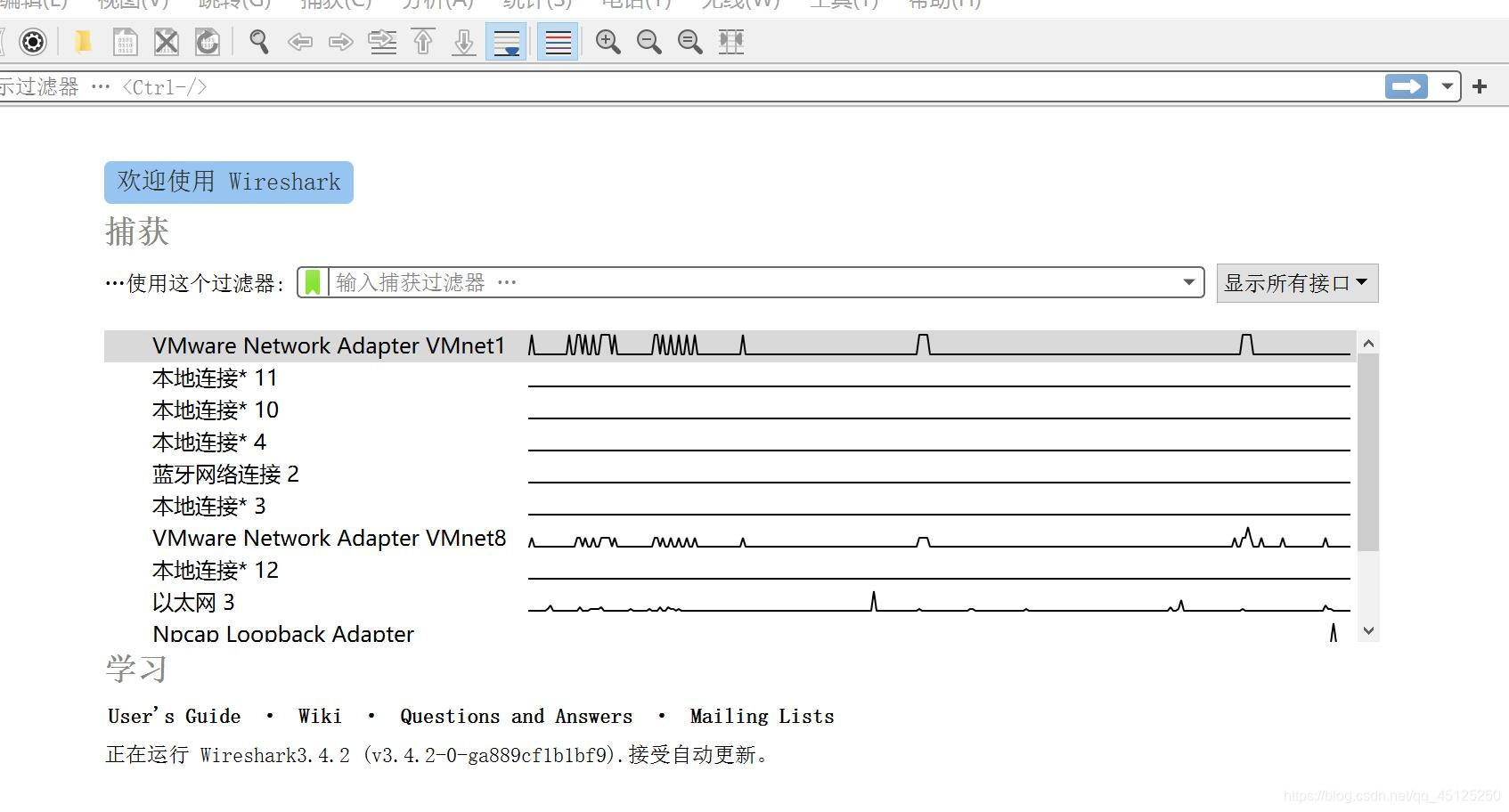The image size is (1509, 812).
Task: Click the Wireshark3.4.2 version status text
Action: (x=436, y=755)
